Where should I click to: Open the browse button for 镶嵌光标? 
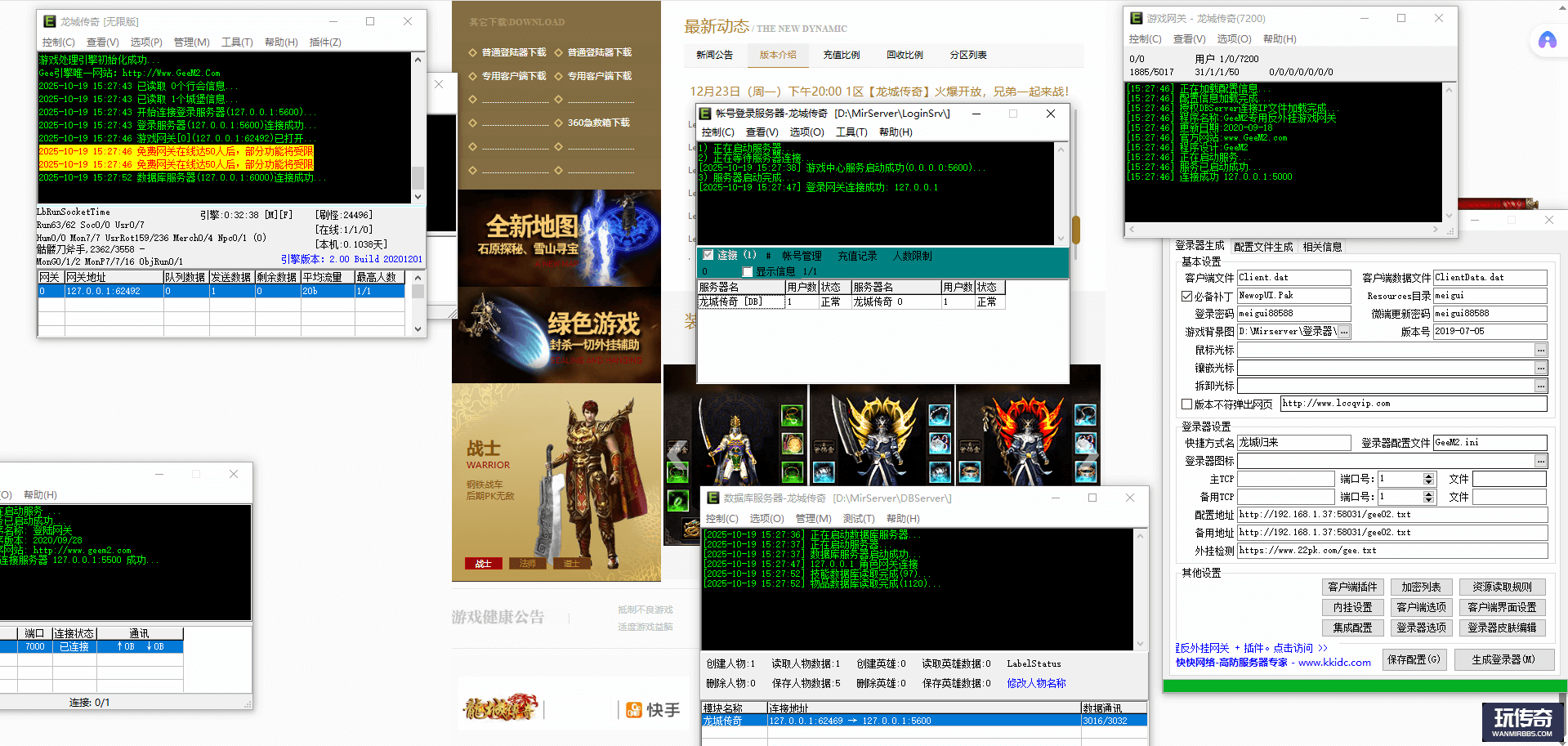[x=1541, y=368]
